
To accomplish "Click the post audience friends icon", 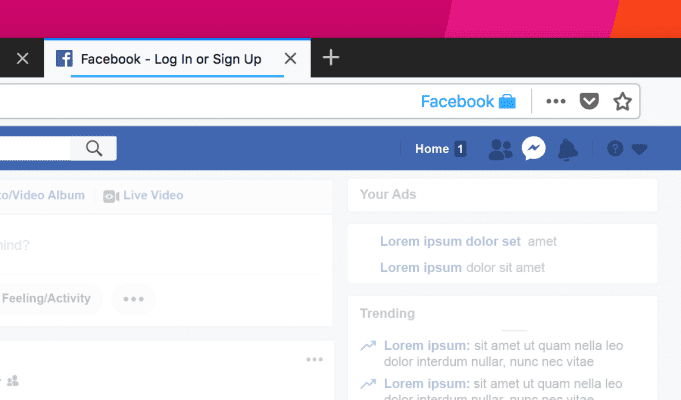I will tap(13, 381).
